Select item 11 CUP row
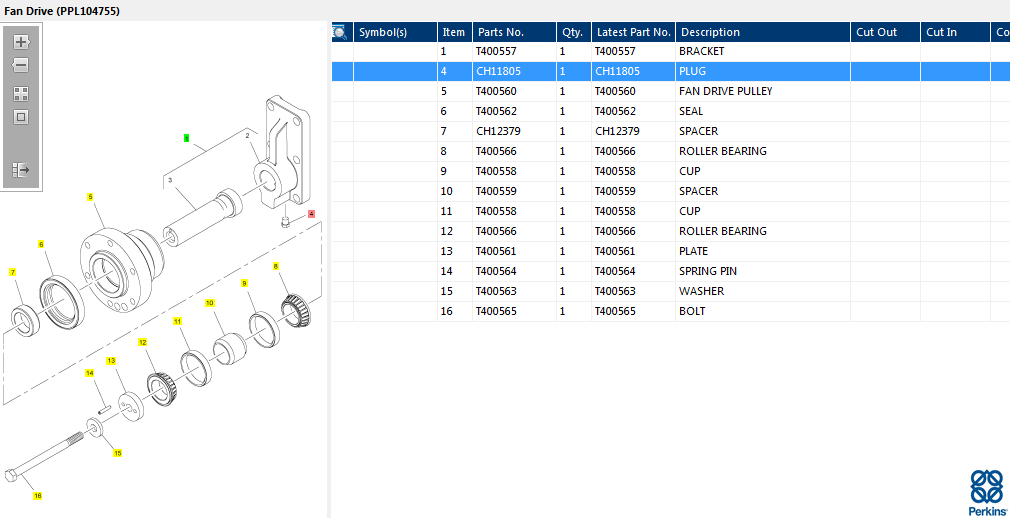 tap(671, 211)
